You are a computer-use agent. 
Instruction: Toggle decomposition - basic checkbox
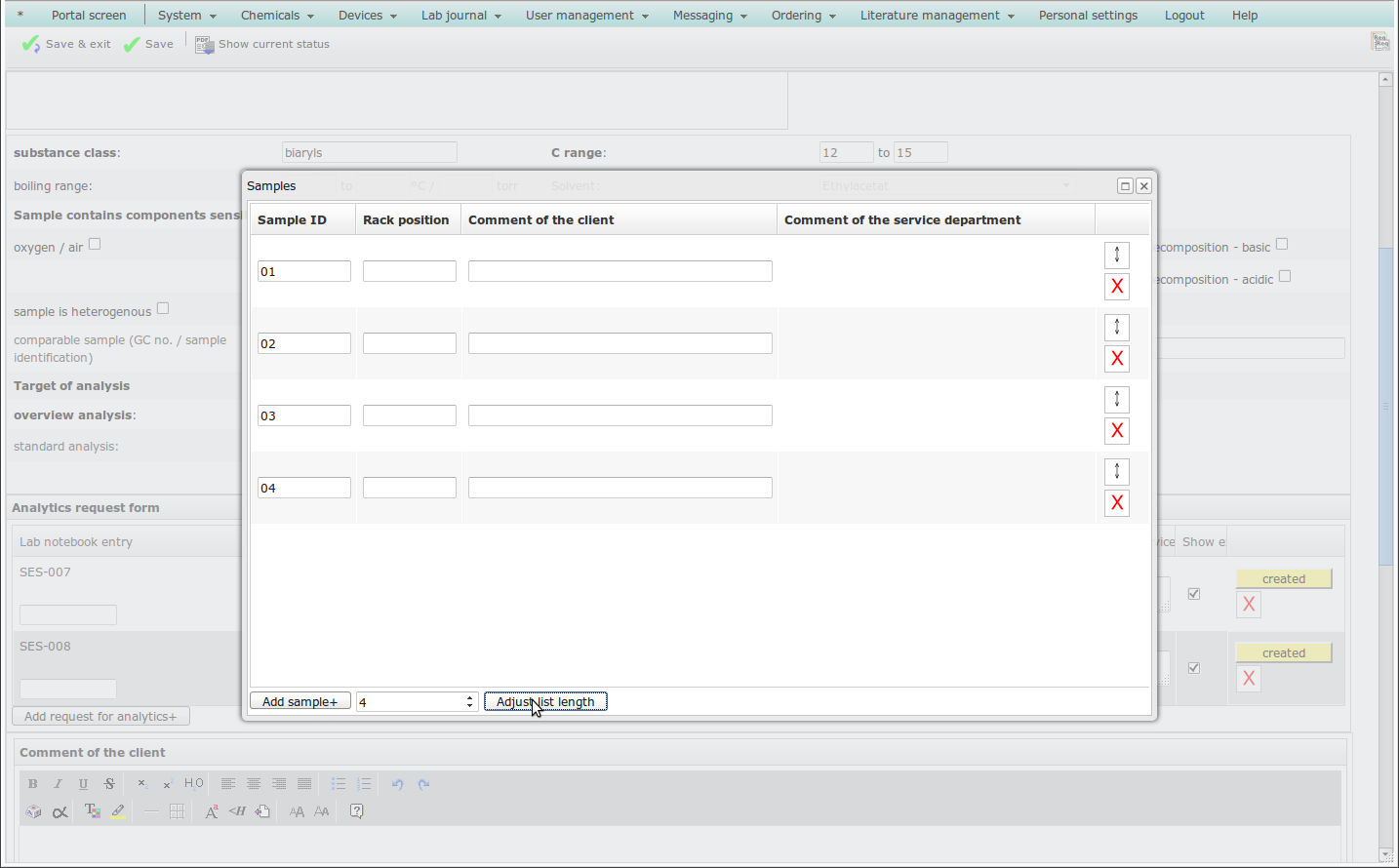[x=1282, y=245]
